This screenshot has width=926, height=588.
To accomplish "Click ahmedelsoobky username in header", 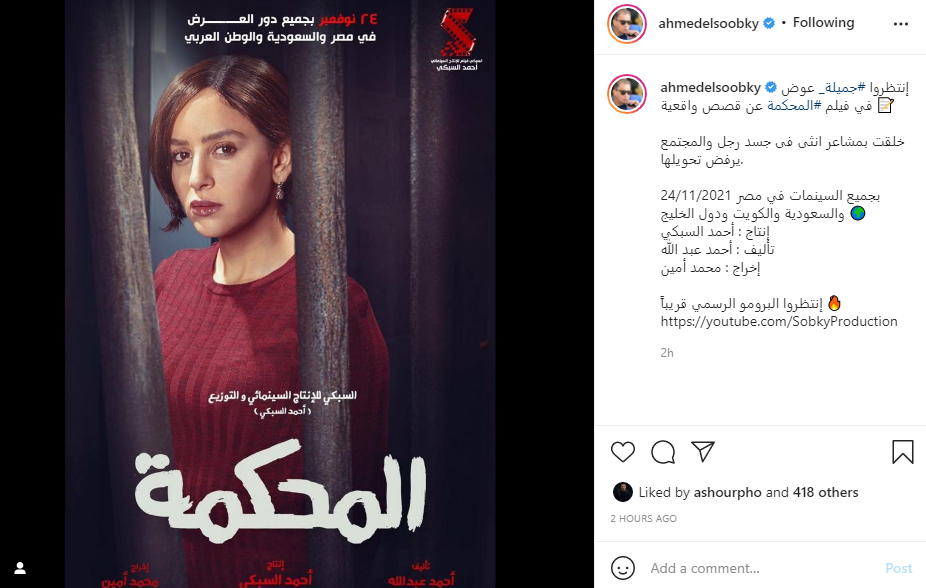I will 708,24.
